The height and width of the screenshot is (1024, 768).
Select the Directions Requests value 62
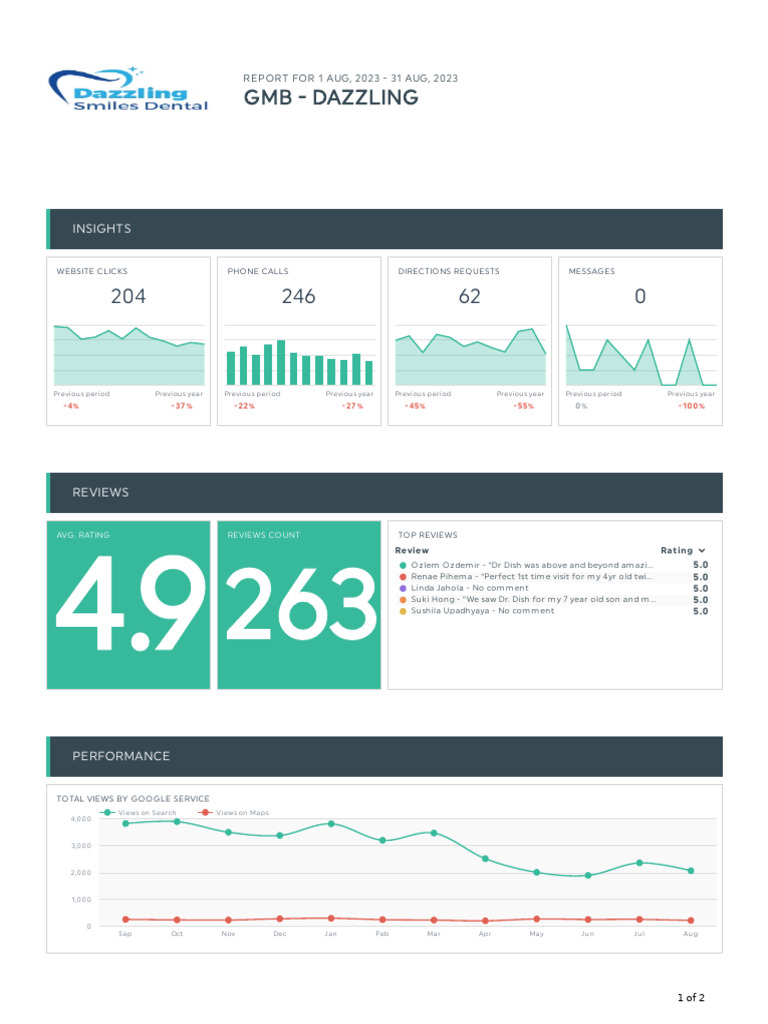pyautogui.click(x=470, y=296)
